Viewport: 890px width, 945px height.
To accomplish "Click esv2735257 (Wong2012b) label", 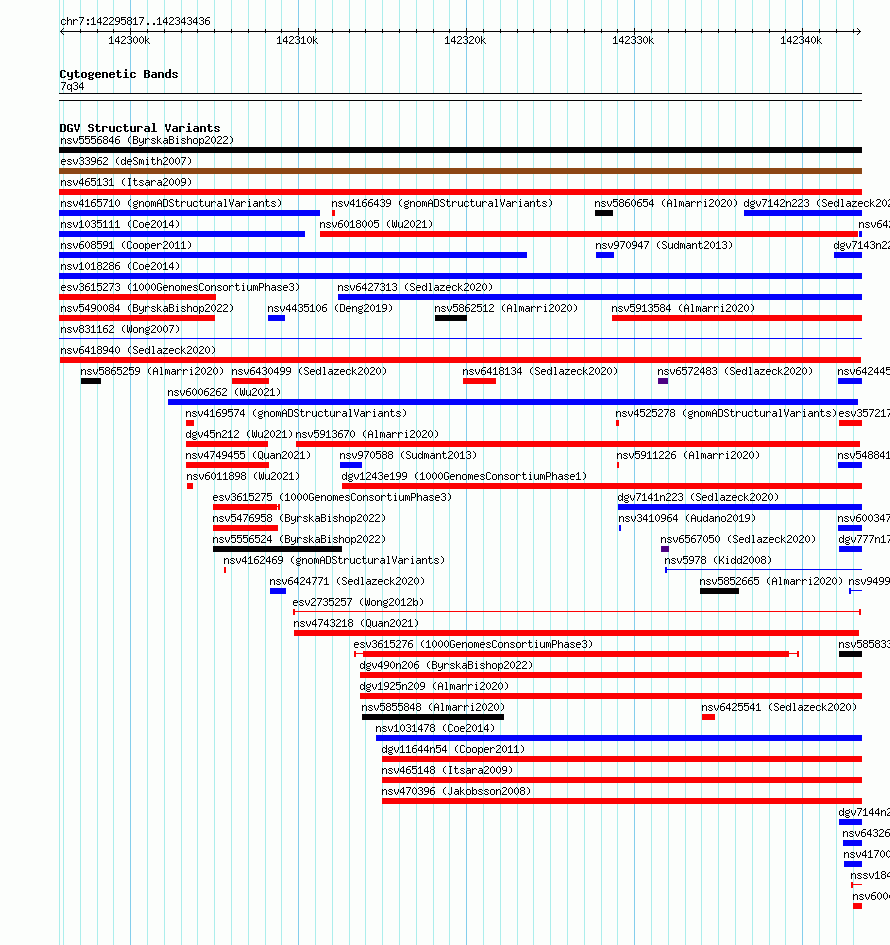I will pyautogui.click(x=358, y=603).
